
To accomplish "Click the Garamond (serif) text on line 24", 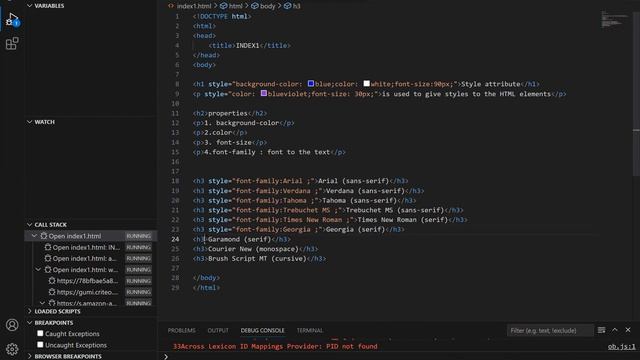I will 240,239.
